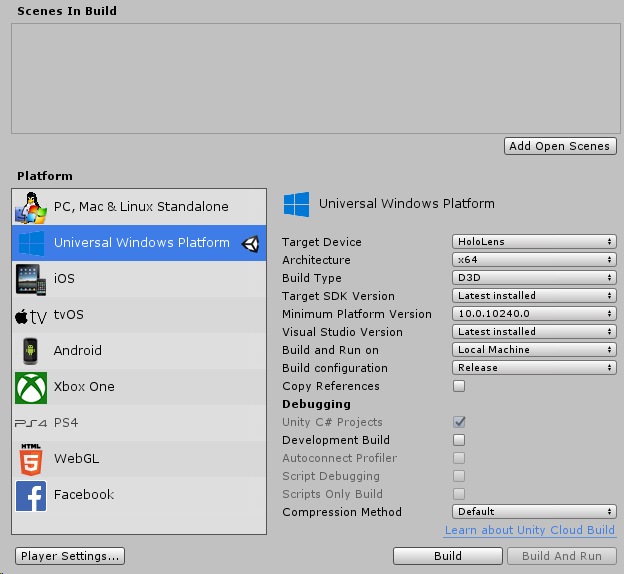The height and width of the screenshot is (574, 624).
Task: Click the Scripts Only Build checkbox
Action: (x=459, y=494)
